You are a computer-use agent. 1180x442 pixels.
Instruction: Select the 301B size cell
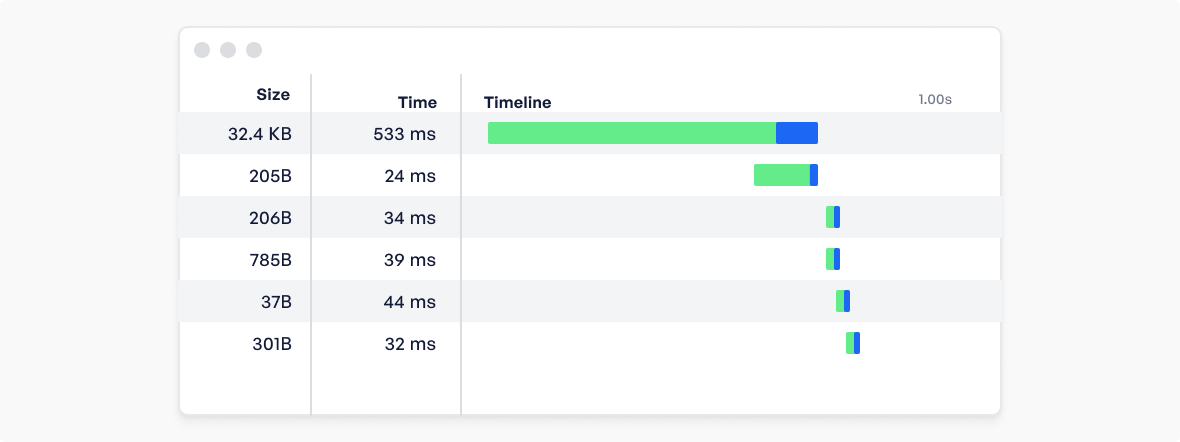point(272,344)
